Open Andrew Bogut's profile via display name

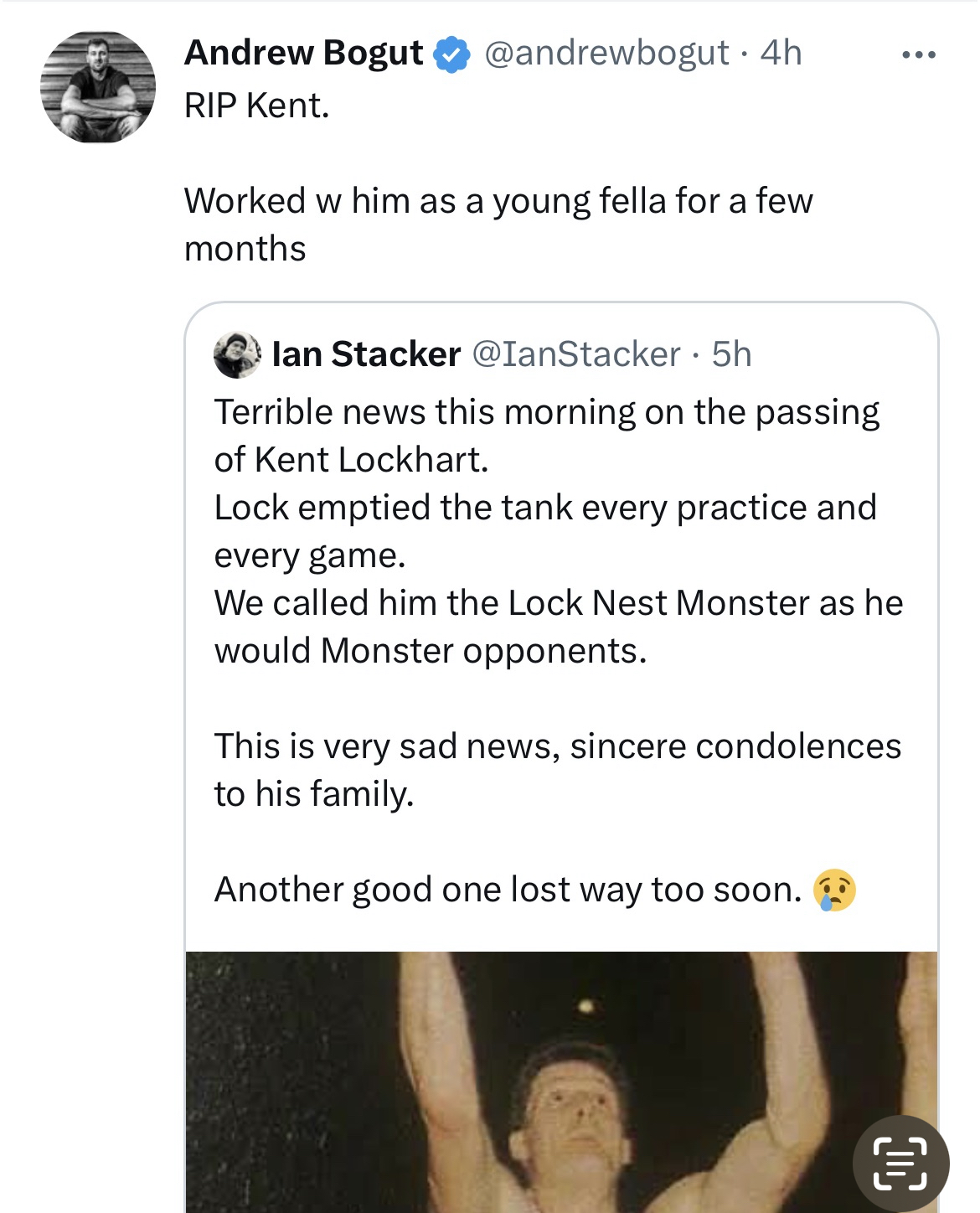point(303,53)
